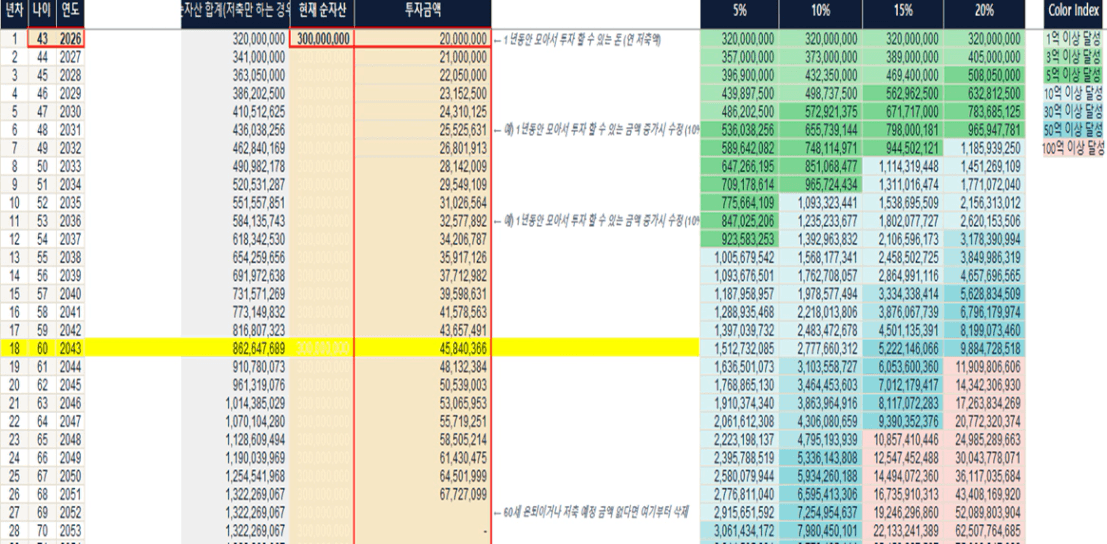1107x544 pixels.
Task: Click the 50억 이상 달성 legend swatch
Action: coord(1074,131)
